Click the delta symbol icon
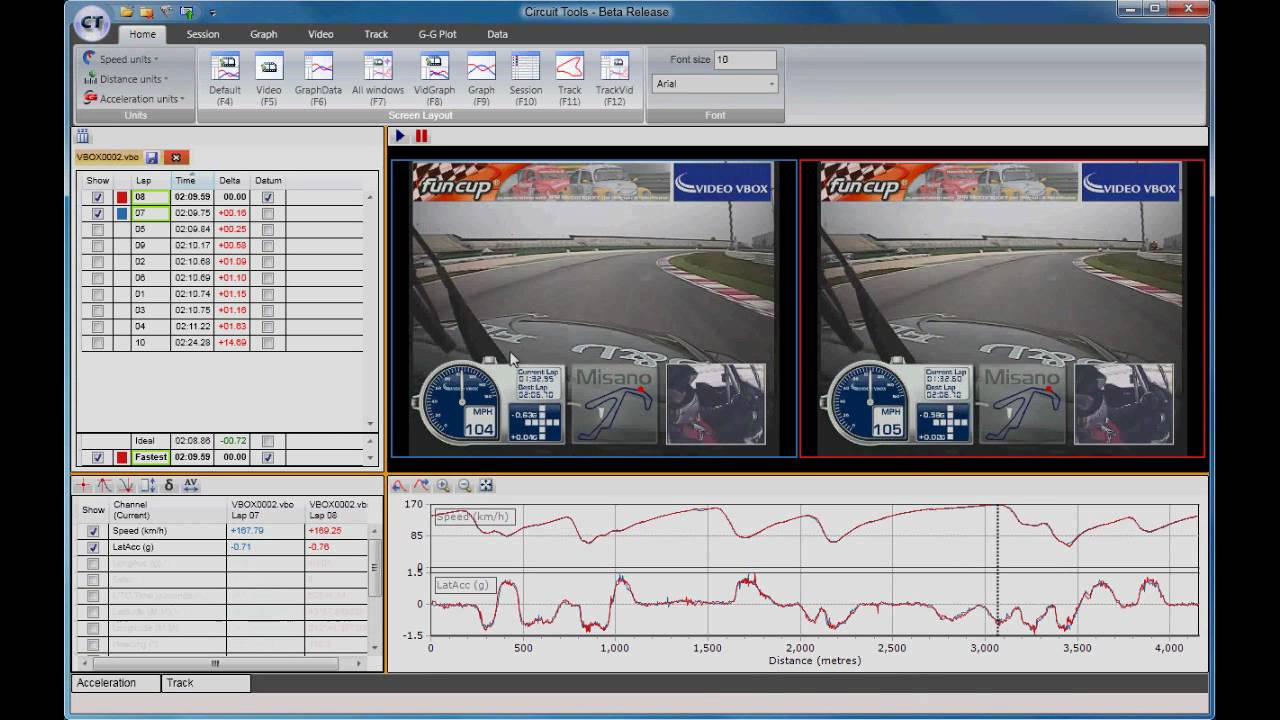 click(169, 485)
